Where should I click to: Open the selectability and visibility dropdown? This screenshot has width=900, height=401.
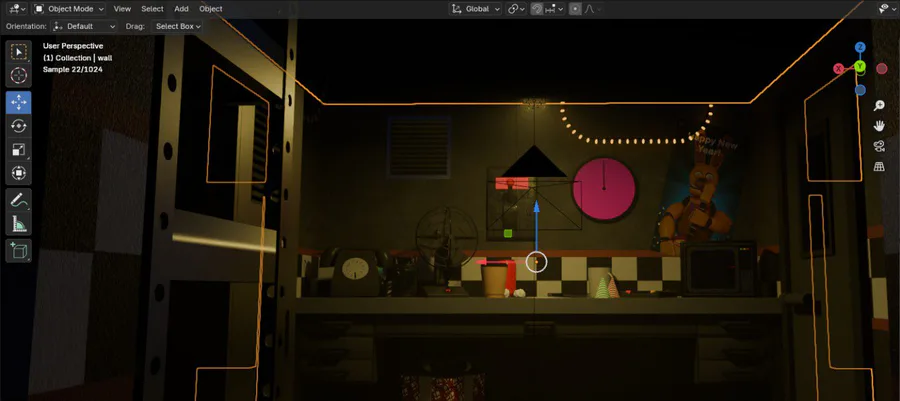pos(887,9)
